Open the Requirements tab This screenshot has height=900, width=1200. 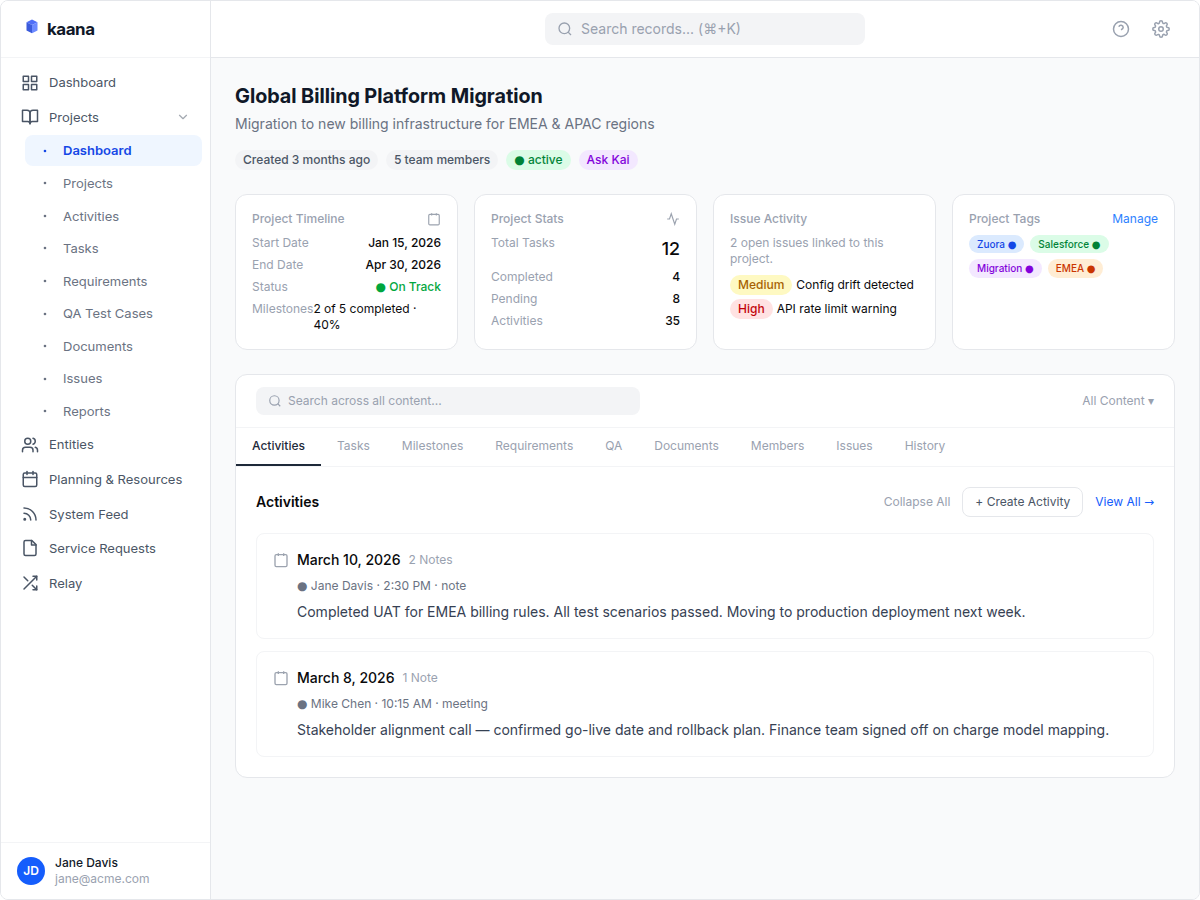coord(534,446)
